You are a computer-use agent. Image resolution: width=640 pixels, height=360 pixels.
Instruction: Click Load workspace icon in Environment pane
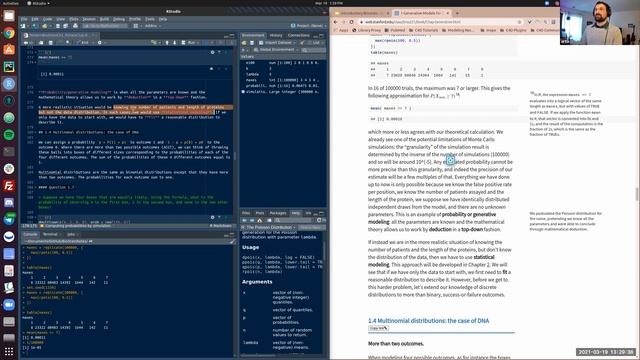[244, 42]
